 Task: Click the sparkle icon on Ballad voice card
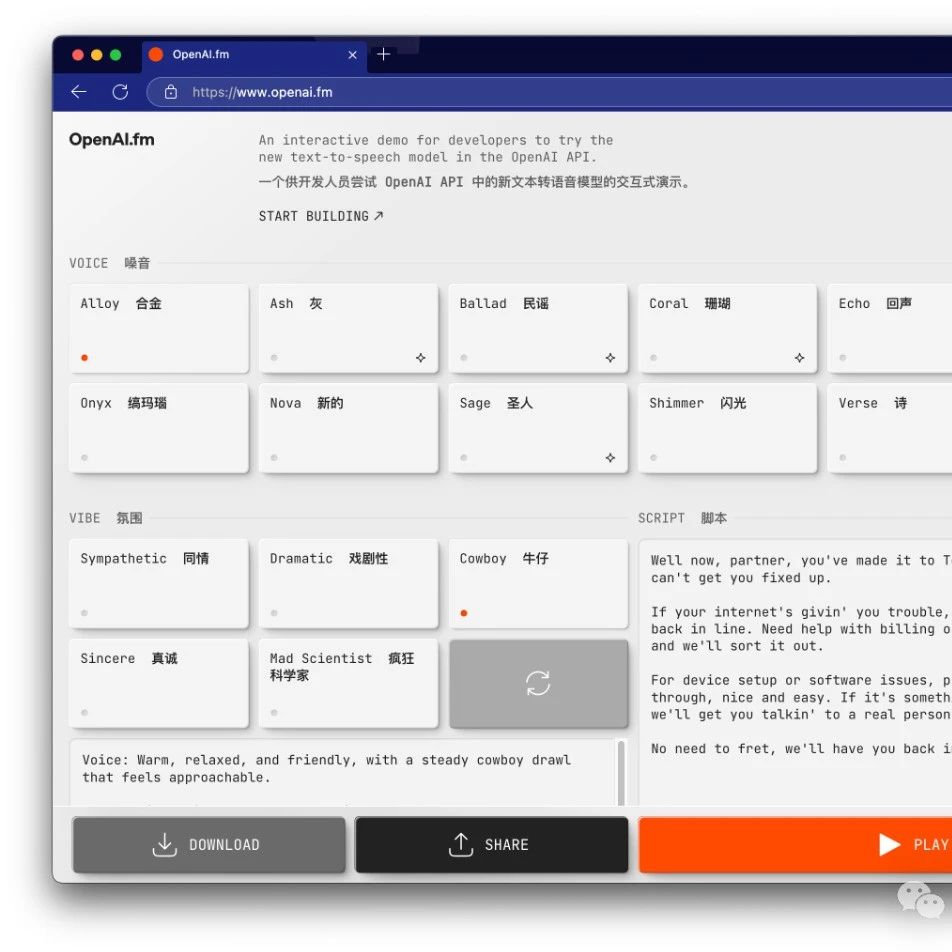coord(610,358)
